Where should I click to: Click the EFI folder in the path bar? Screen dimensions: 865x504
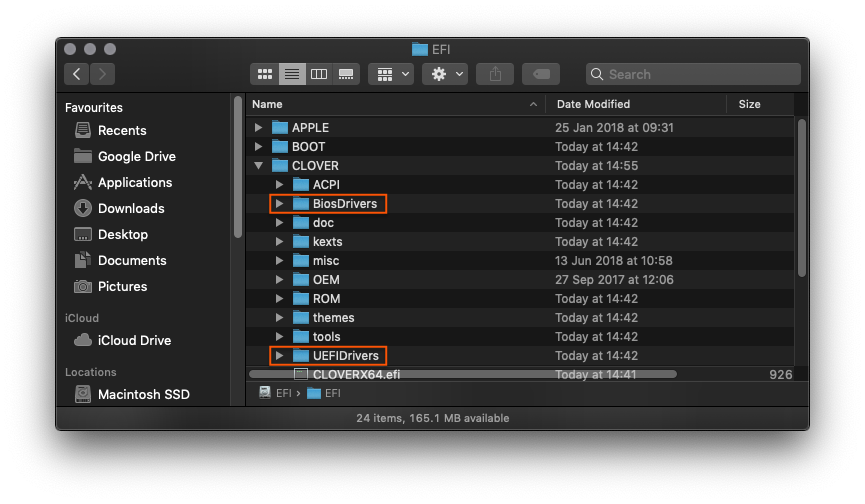324,393
